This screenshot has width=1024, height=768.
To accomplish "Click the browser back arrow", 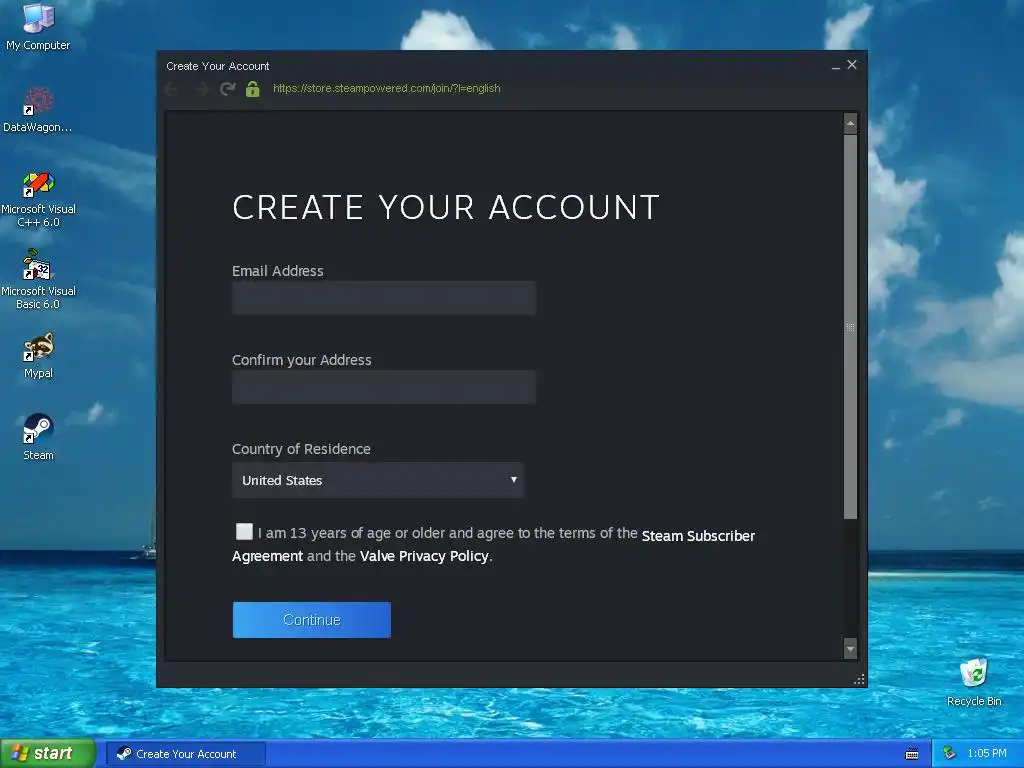I will pyautogui.click(x=172, y=89).
